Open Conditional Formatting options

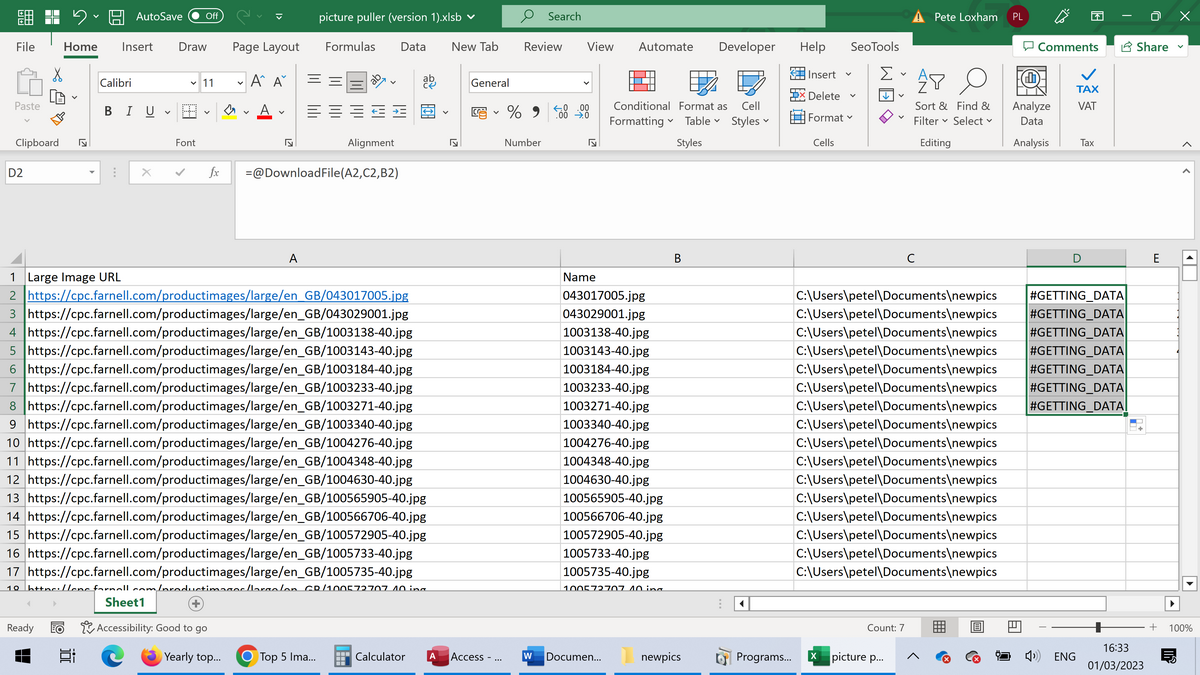coord(641,95)
